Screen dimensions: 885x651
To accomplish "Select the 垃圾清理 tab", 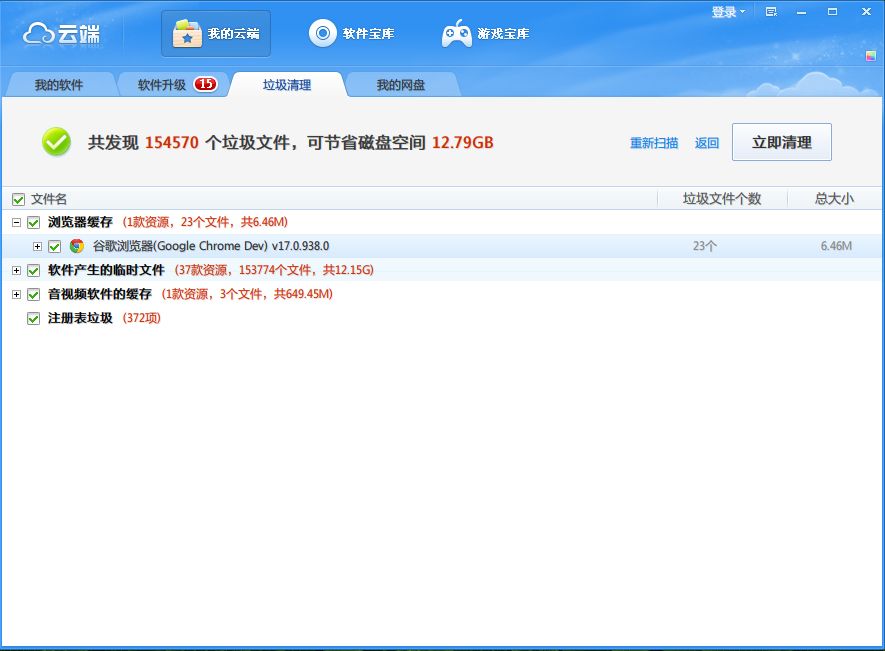I will (x=287, y=85).
